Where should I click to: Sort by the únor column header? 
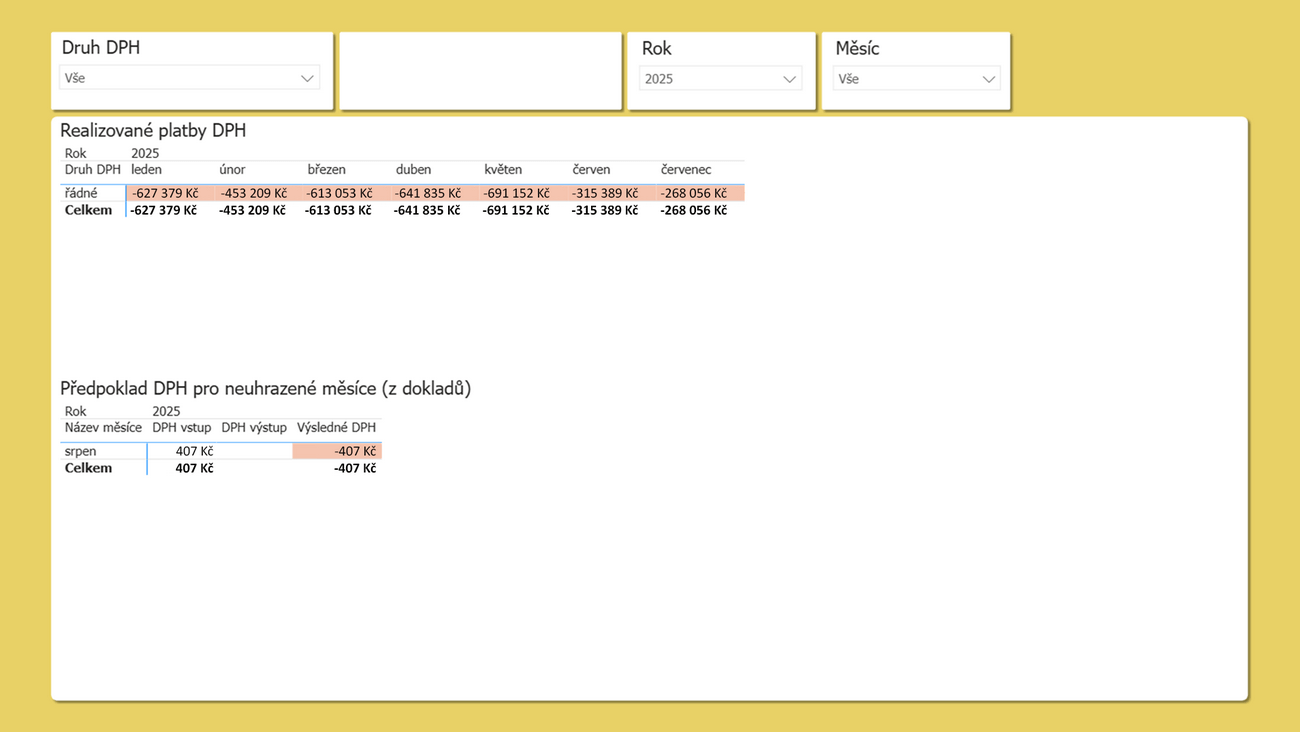pyautogui.click(x=232, y=170)
